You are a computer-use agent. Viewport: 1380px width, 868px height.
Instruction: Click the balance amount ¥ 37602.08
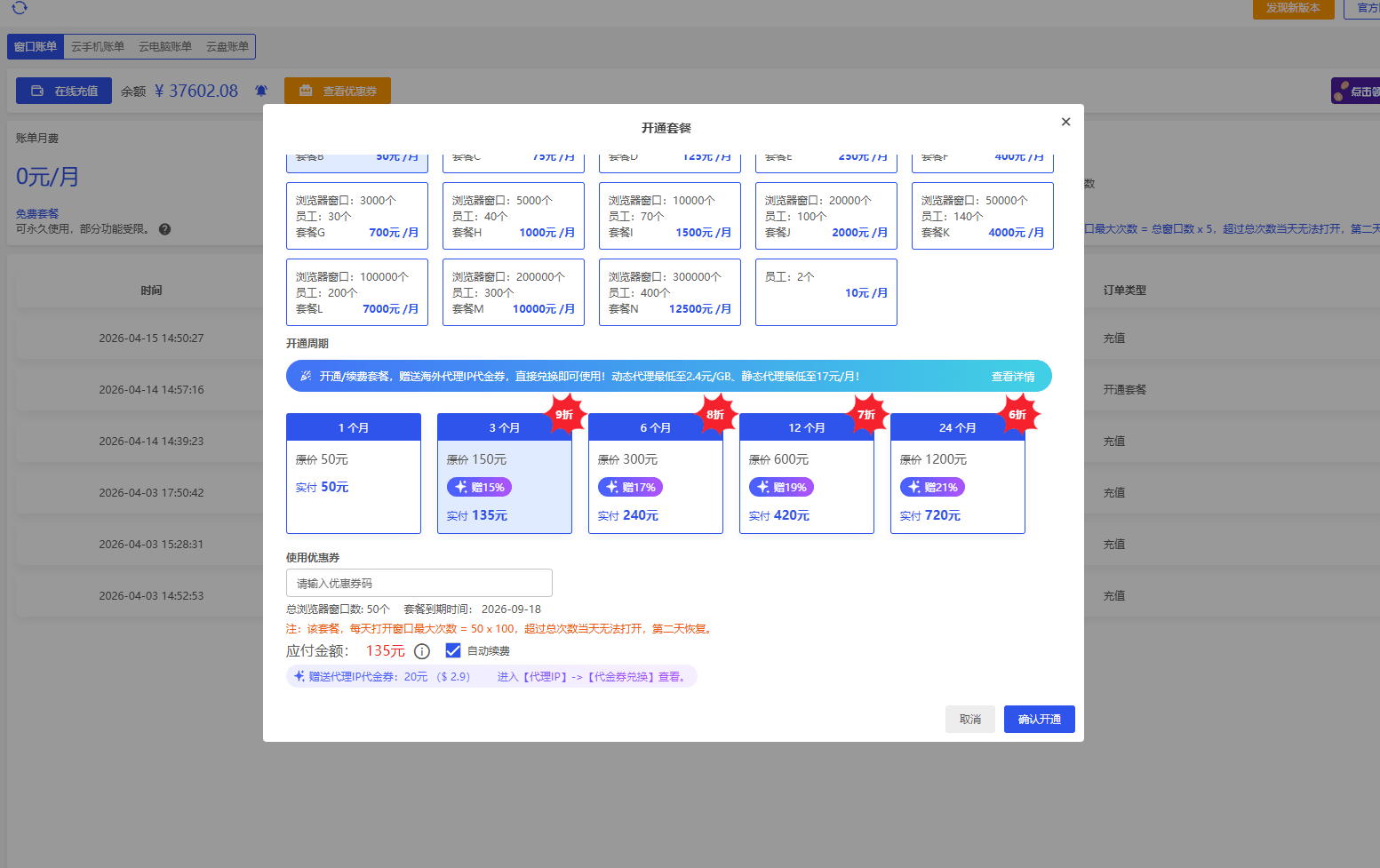(196, 91)
